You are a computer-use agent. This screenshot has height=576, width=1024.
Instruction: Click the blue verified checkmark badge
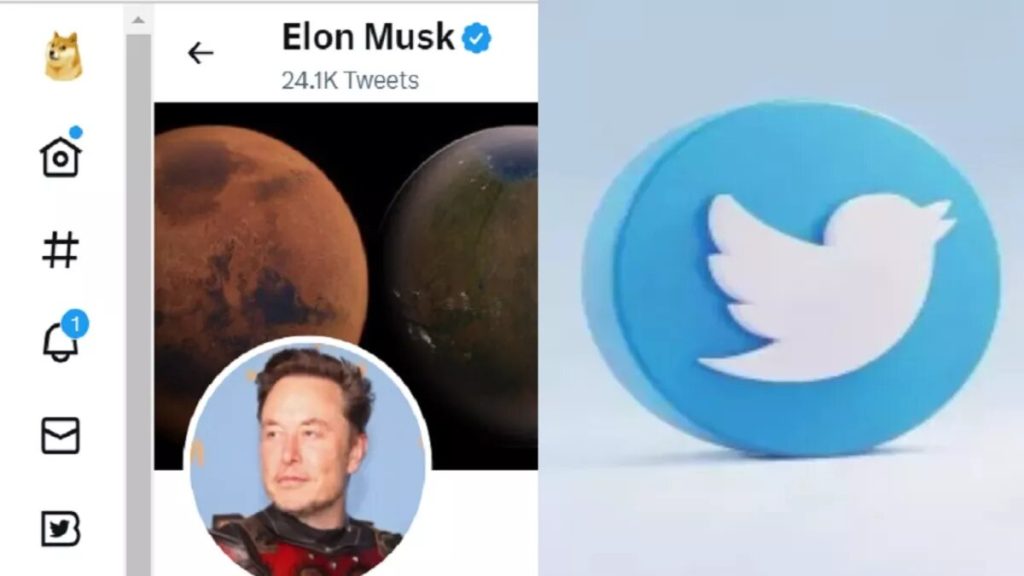click(x=477, y=38)
